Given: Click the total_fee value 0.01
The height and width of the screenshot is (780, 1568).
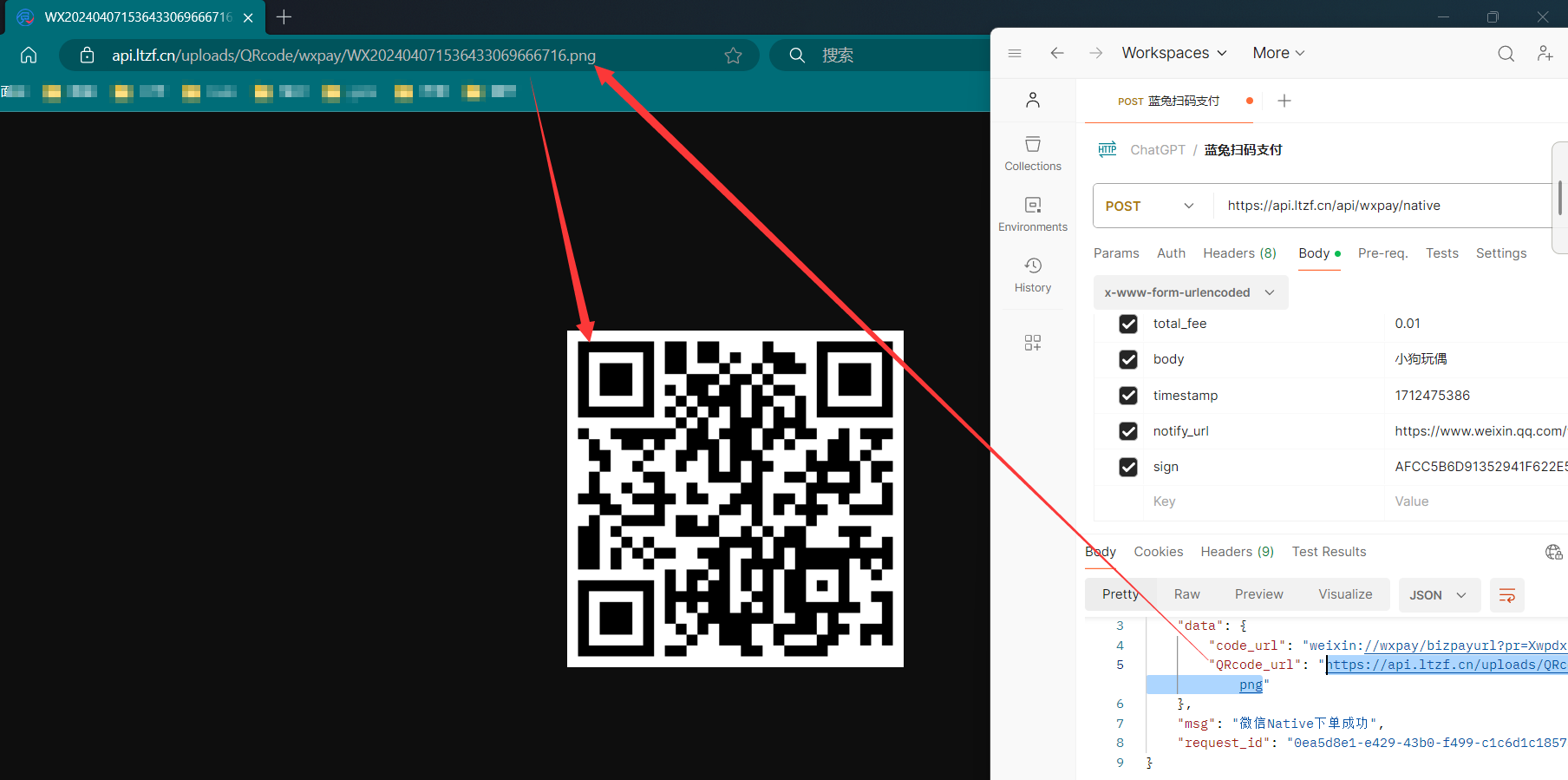Looking at the screenshot, I should pyautogui.click(x=1407, y=324).
